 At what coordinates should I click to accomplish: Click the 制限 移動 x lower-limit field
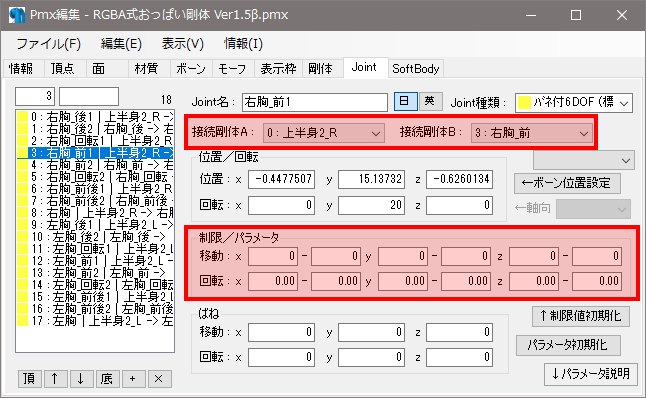point(273,256)
